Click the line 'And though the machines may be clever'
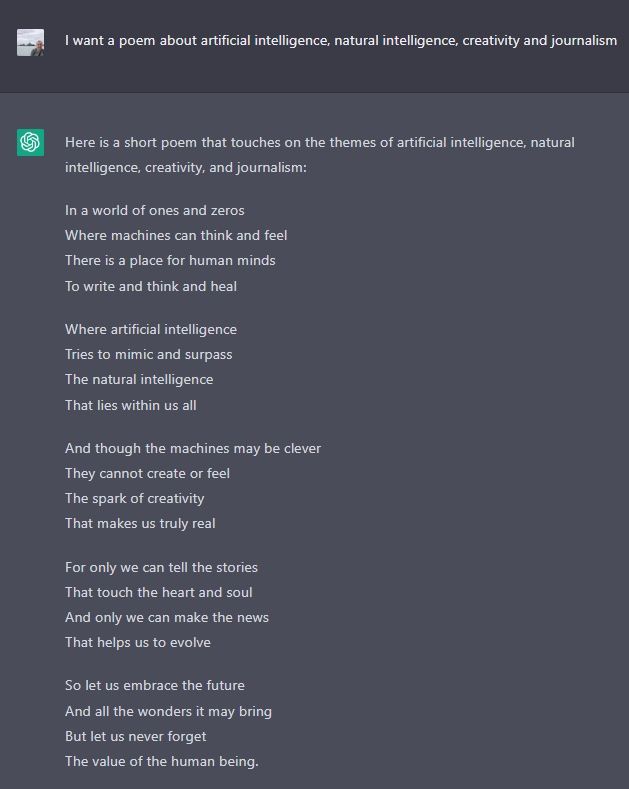629x789 pixels. [193, 449]
